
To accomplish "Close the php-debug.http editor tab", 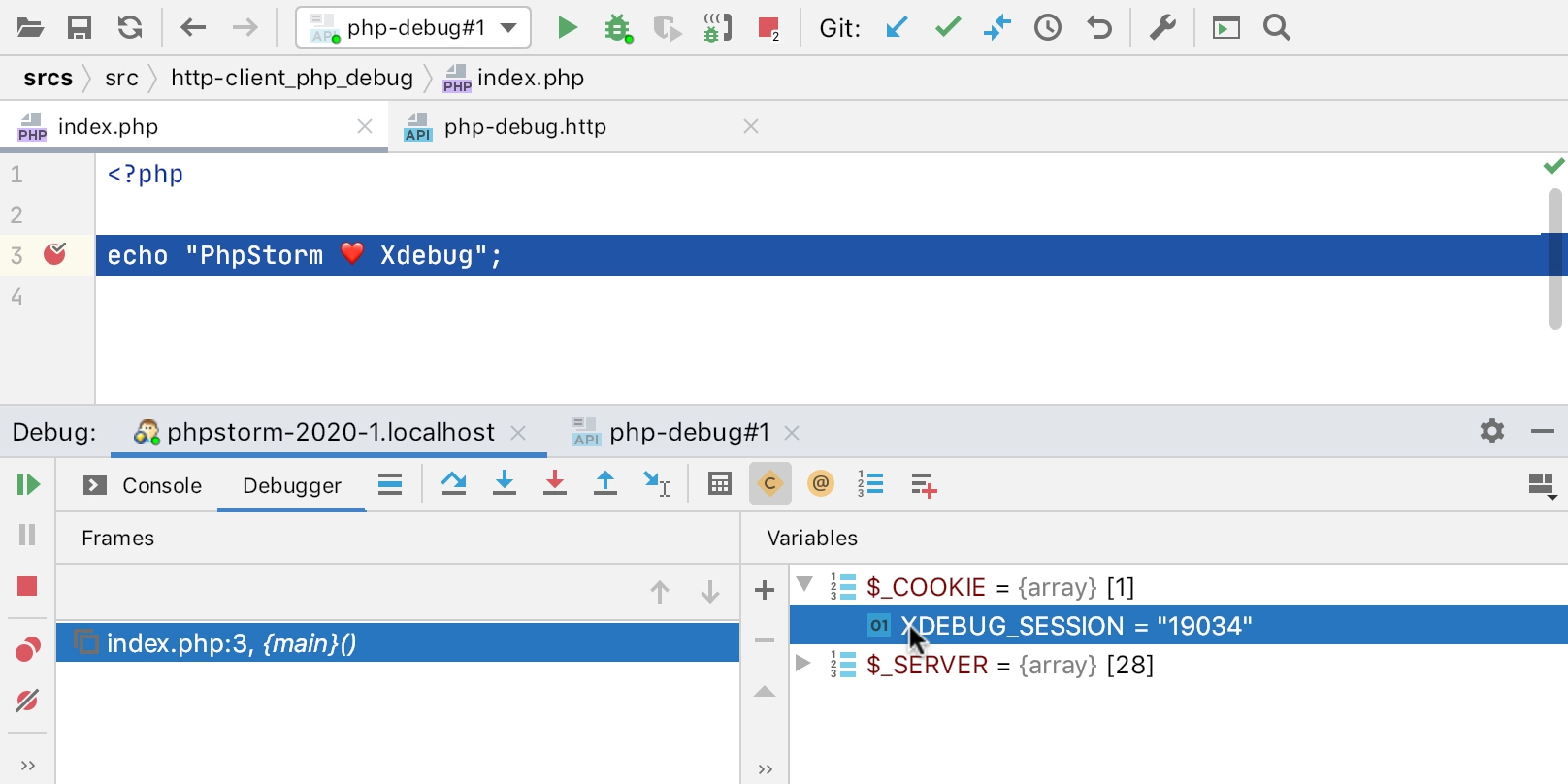I will point(751,127).
